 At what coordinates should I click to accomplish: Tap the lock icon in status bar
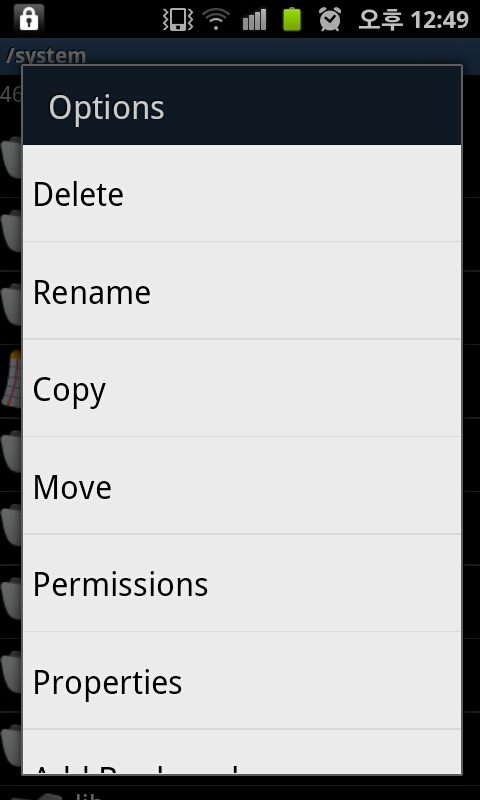(x=29, y=19)
